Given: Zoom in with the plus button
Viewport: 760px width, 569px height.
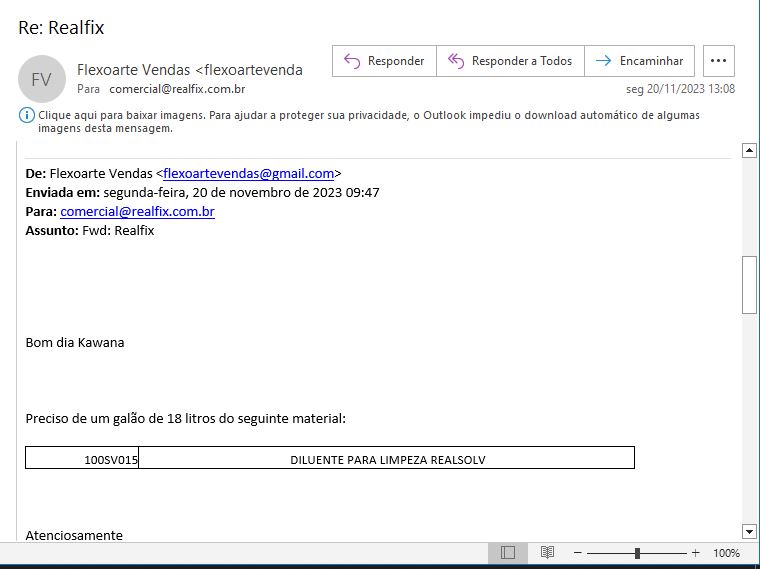Looking at the screenshot, I should (x=696, y=553).
